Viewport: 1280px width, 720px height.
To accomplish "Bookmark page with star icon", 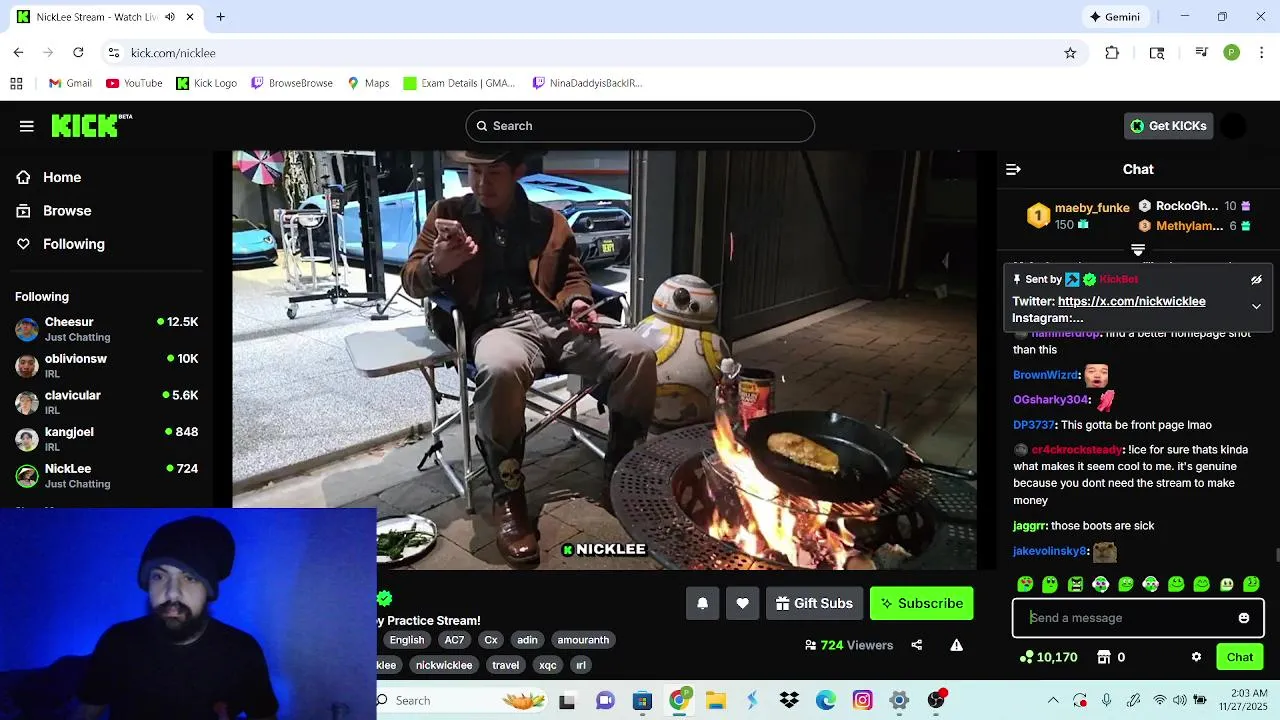I will click(1070, 53).
